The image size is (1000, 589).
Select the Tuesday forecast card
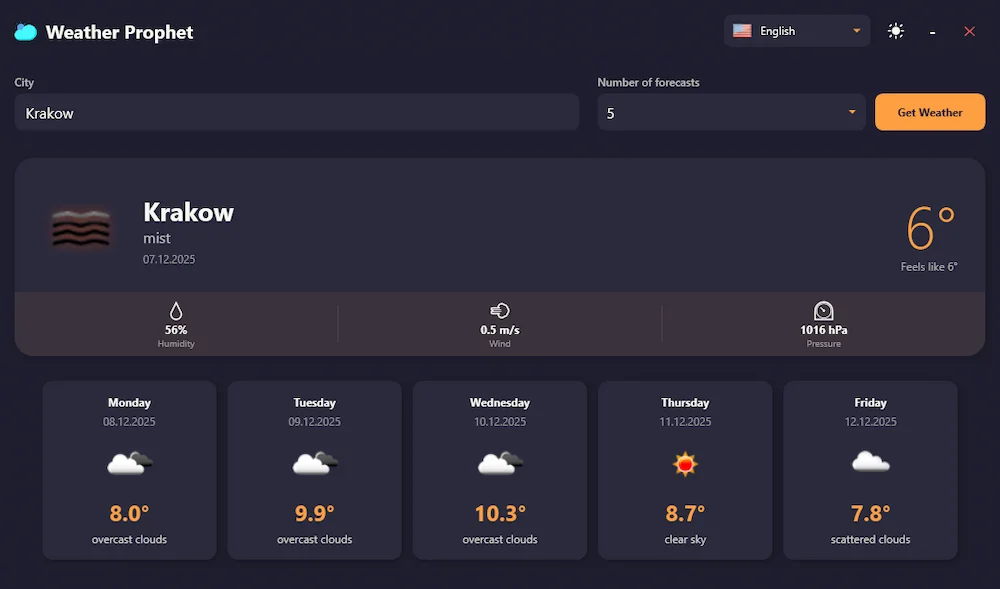point(314,470)
